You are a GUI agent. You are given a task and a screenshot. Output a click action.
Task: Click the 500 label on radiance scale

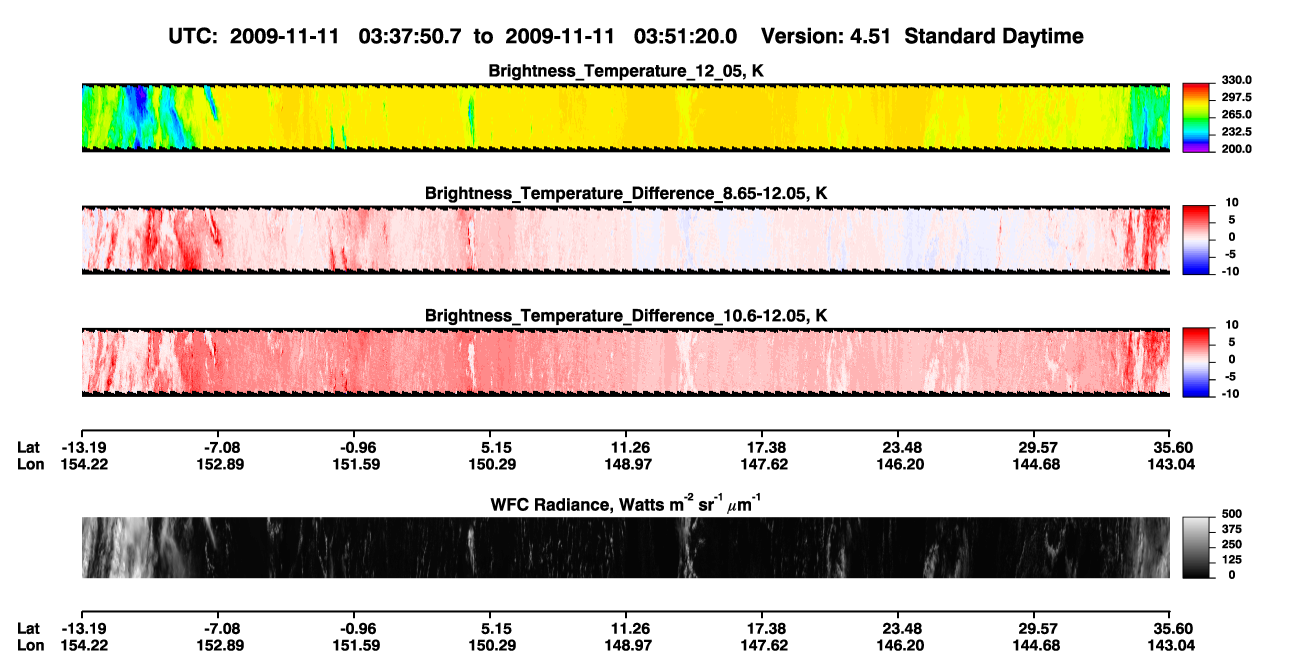[1229, 513]
